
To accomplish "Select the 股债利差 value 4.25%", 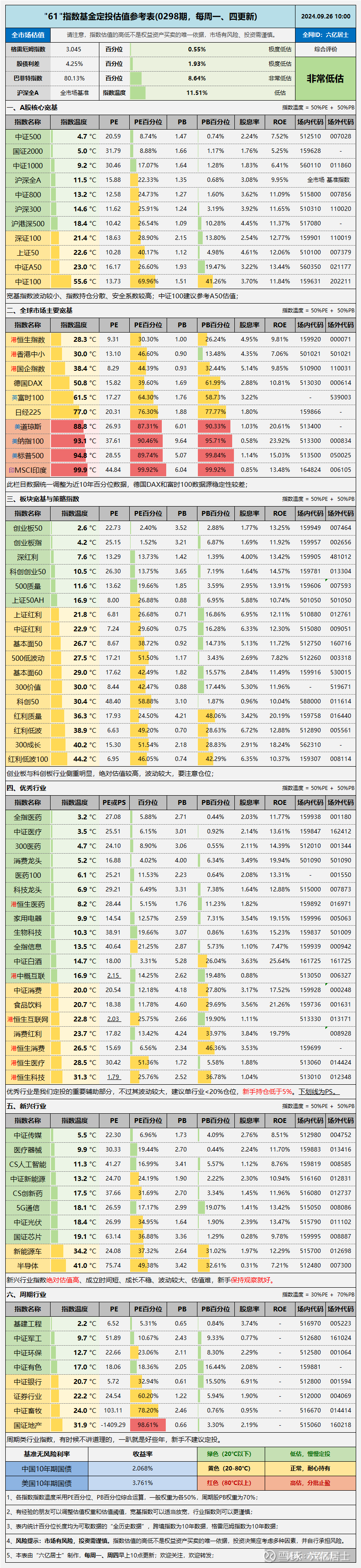I will click(x=74, y=64).
